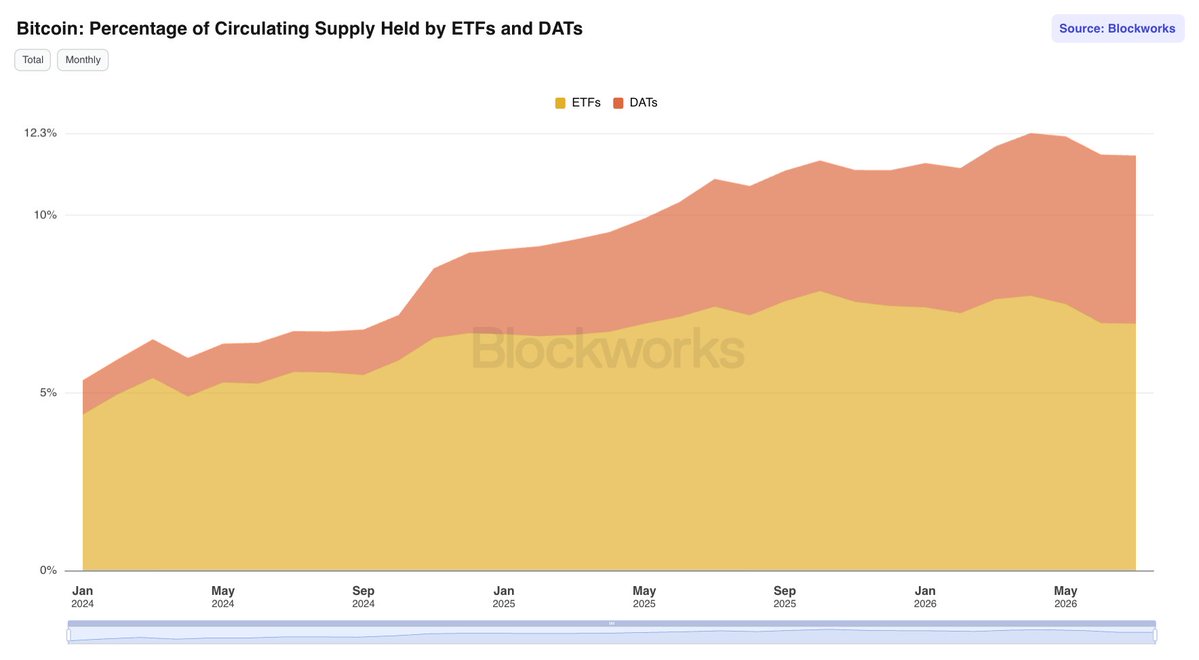Open the Source: Blockworks link
Viewport: 1199px width, 660px height.
1117,28
